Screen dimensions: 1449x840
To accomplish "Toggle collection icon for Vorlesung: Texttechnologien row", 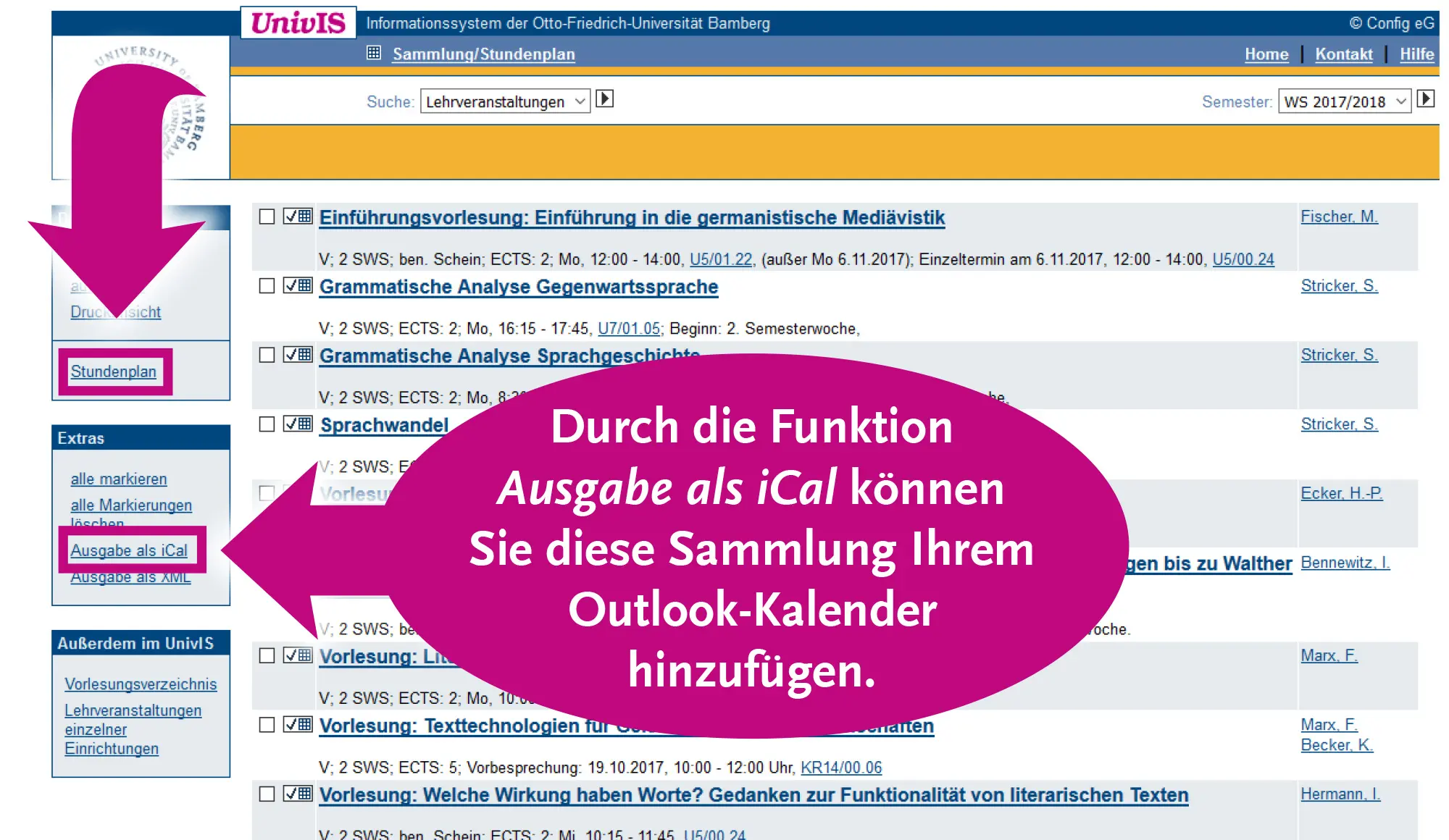I will click(298, 724).
